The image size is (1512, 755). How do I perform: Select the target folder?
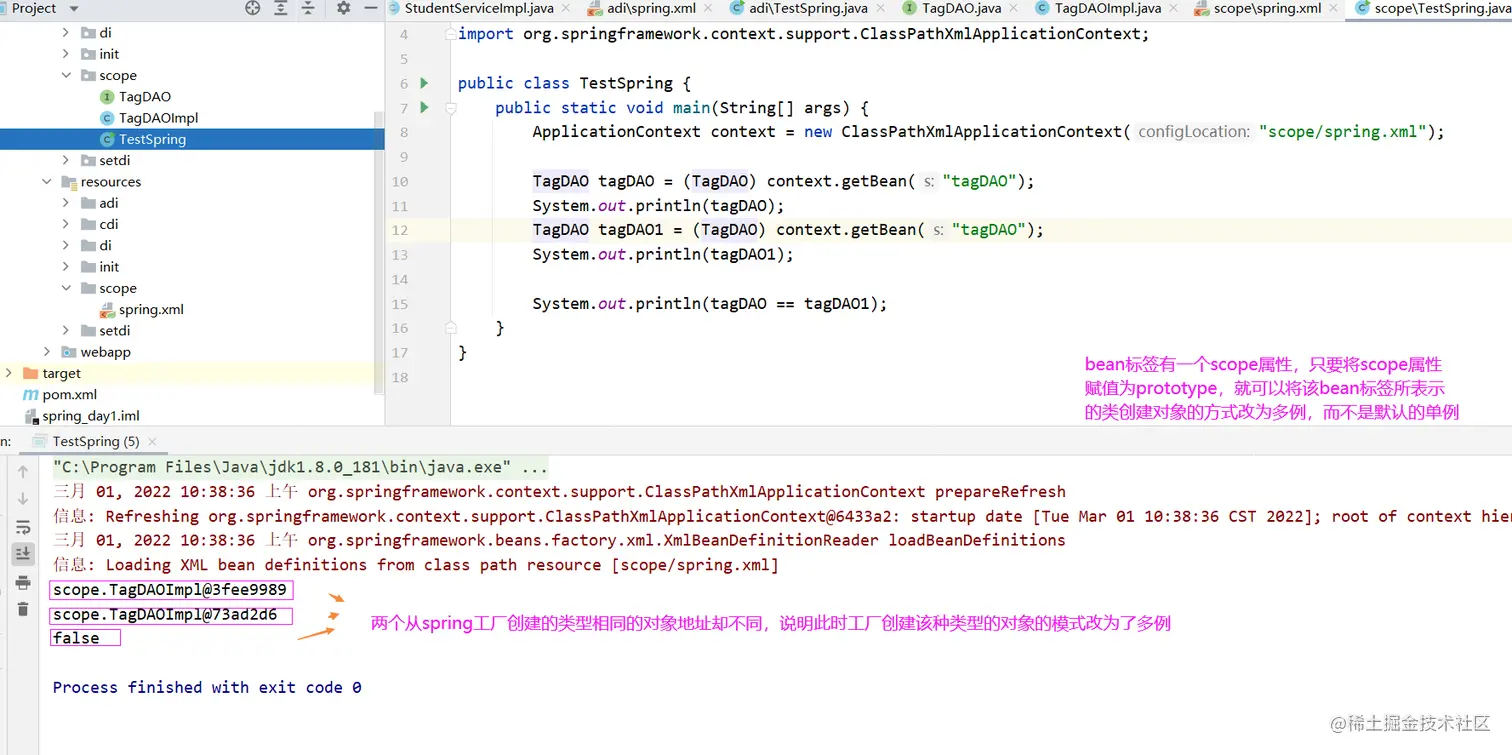61,373
